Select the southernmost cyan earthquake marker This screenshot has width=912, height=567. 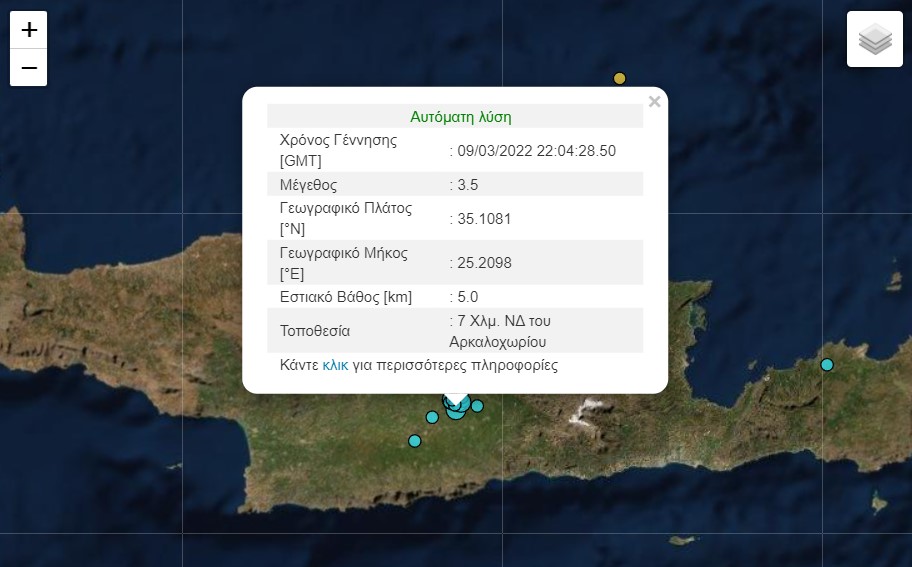pyautogui.click(x=414, y=441)
